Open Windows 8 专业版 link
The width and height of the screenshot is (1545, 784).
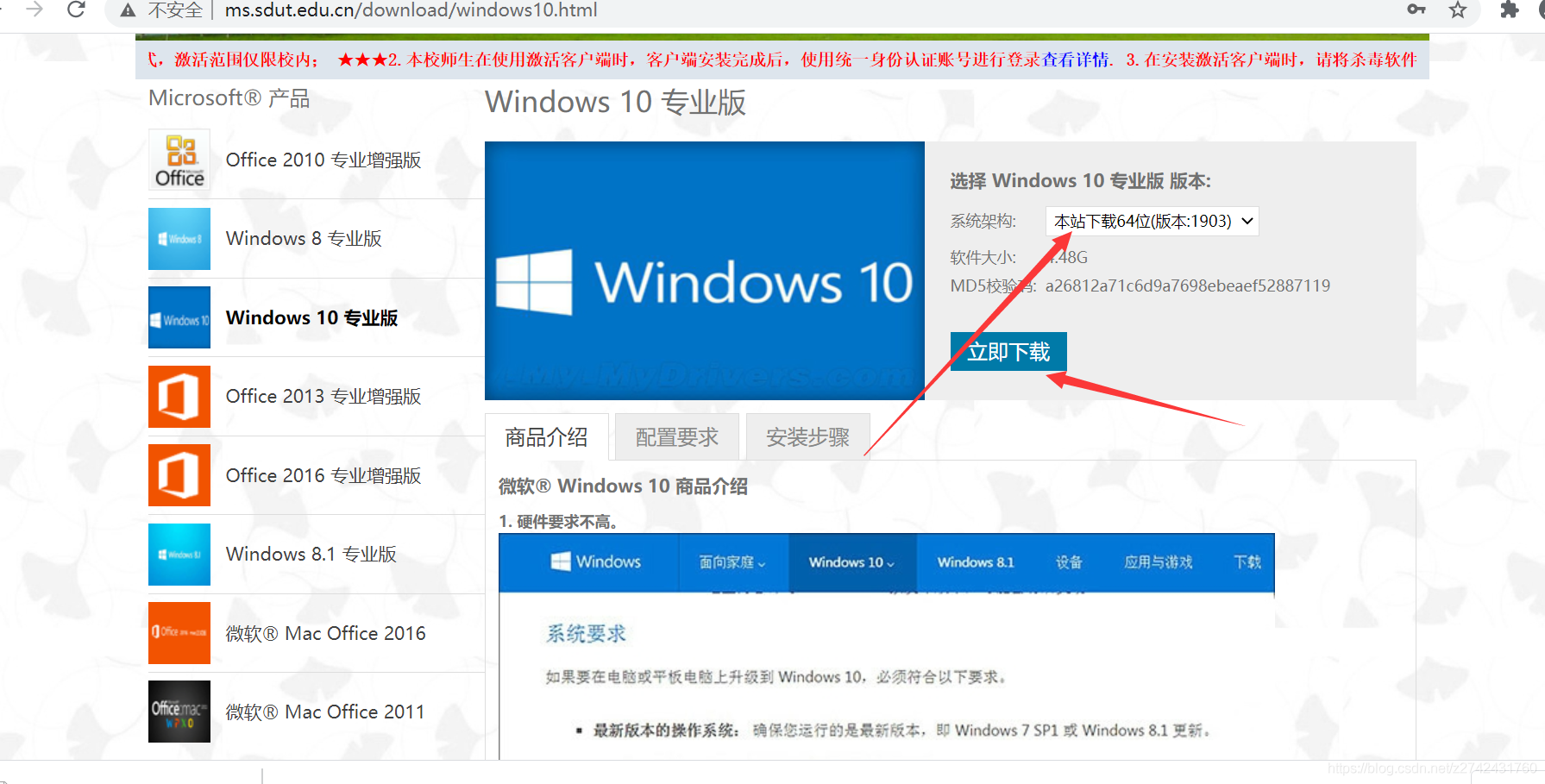[304, 239]
